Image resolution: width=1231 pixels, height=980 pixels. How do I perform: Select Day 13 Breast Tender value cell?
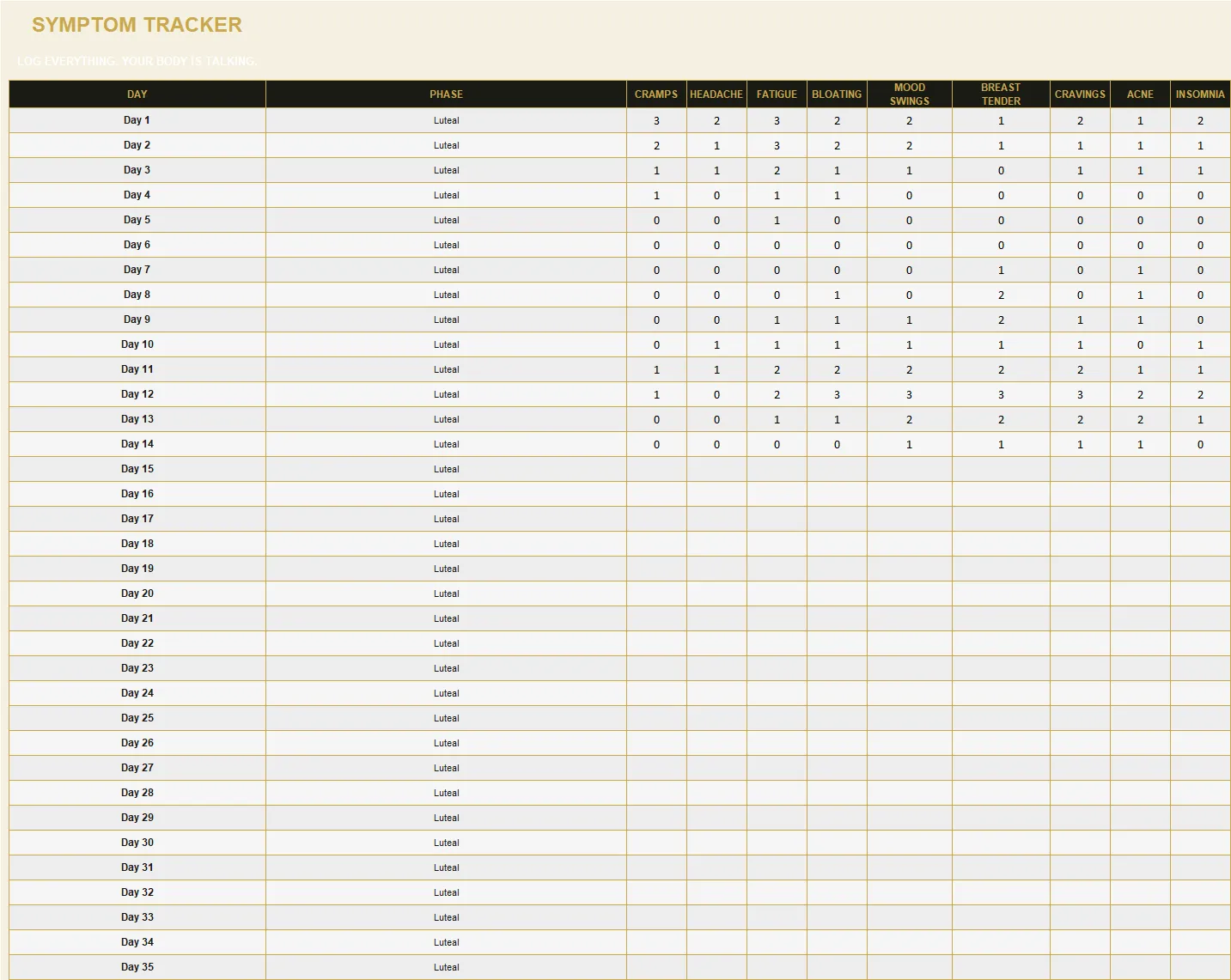point(1001,419)
